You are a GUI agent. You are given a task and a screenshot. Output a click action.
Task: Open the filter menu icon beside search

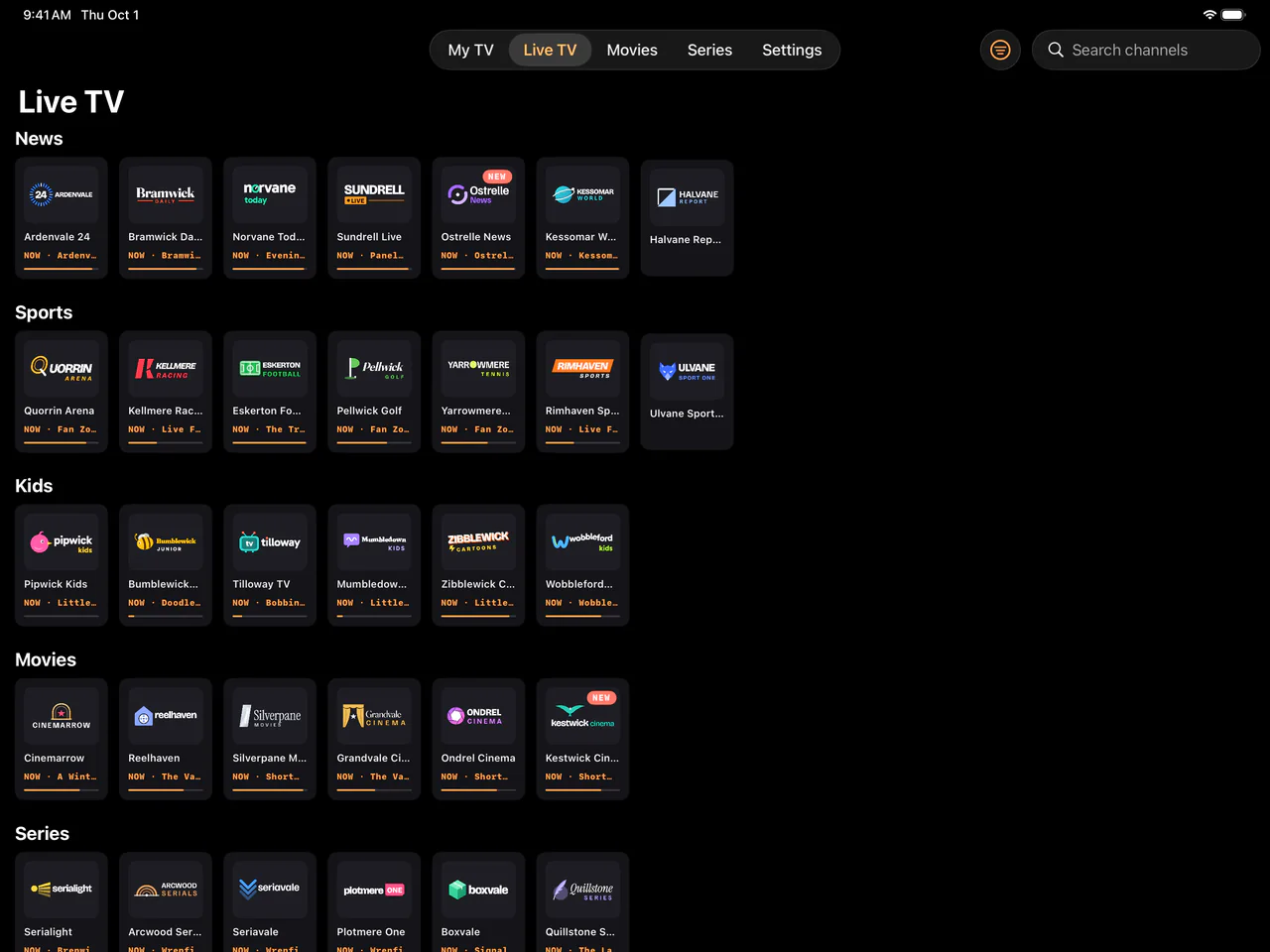(x=1000, y=50)
